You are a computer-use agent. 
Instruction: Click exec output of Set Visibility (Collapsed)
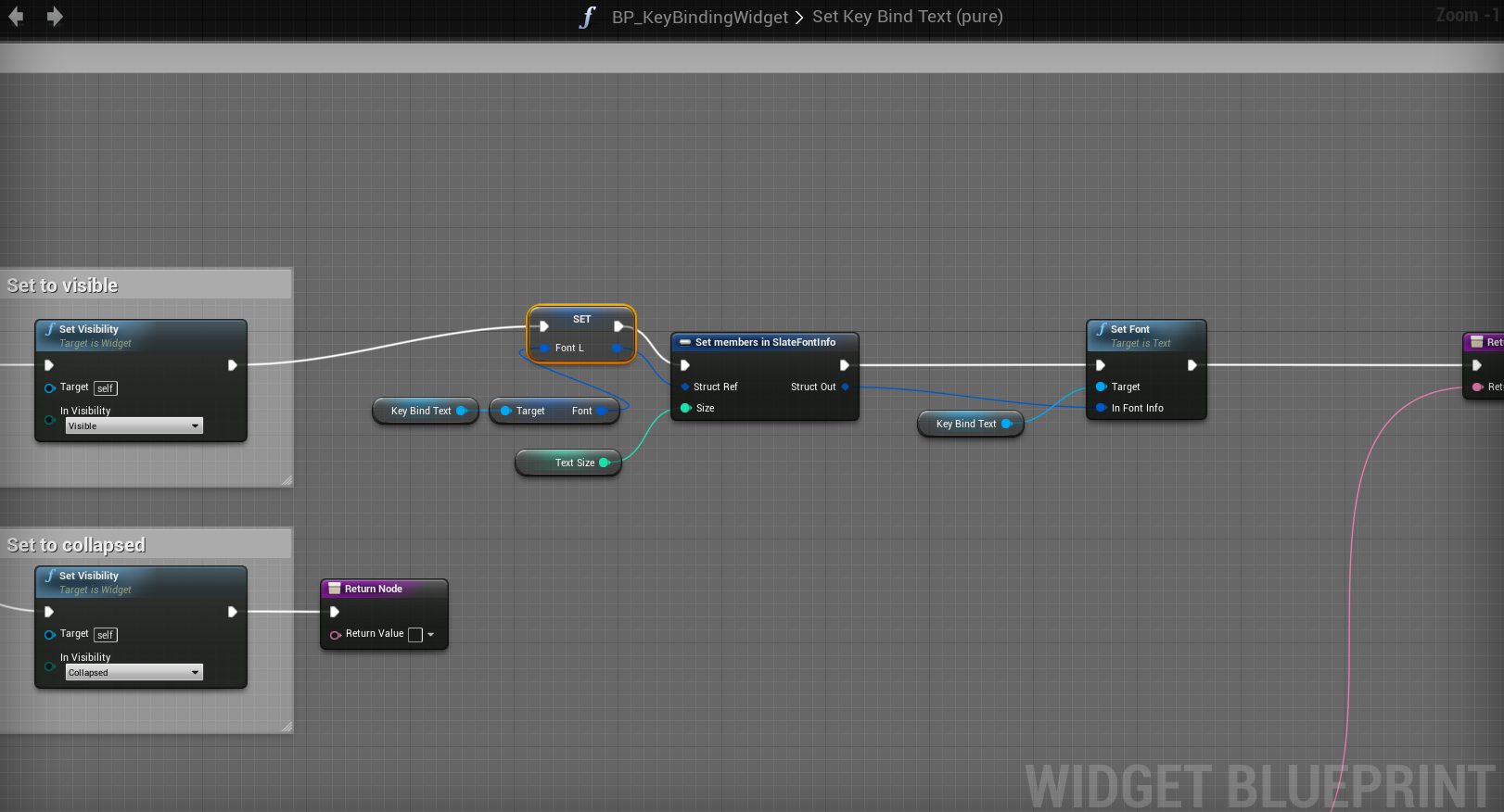pos(233,612)
